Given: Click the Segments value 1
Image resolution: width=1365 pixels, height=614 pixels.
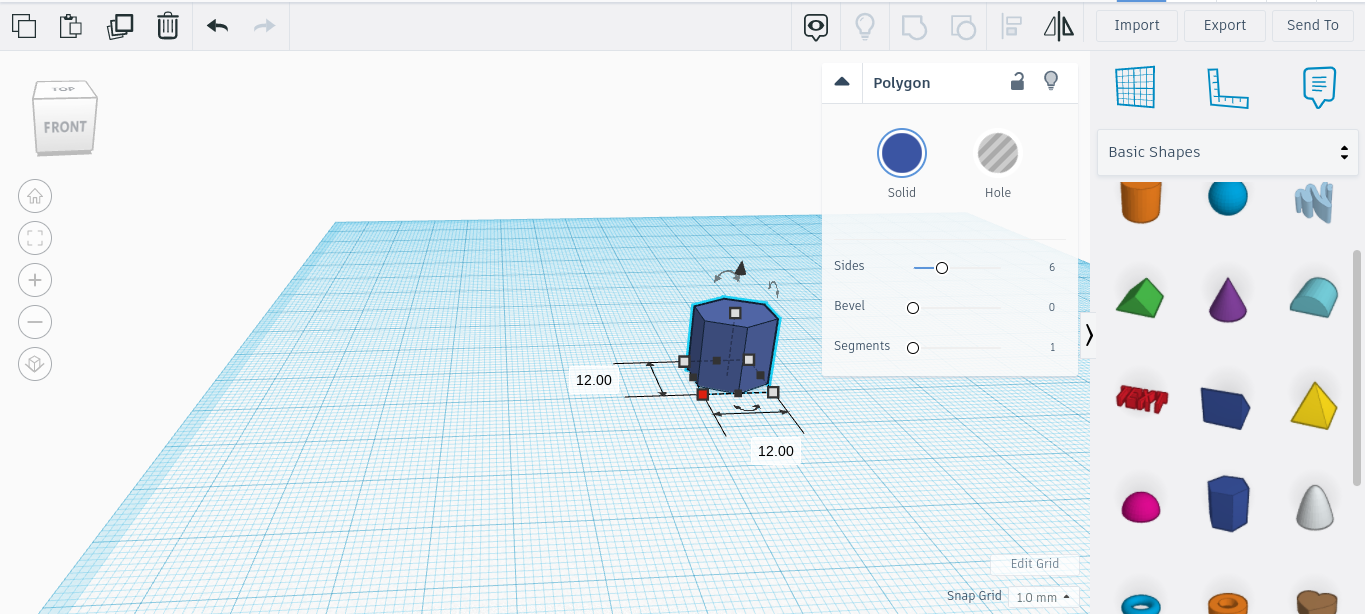Looking at the screenshot, I should (x=1052, y=347).
